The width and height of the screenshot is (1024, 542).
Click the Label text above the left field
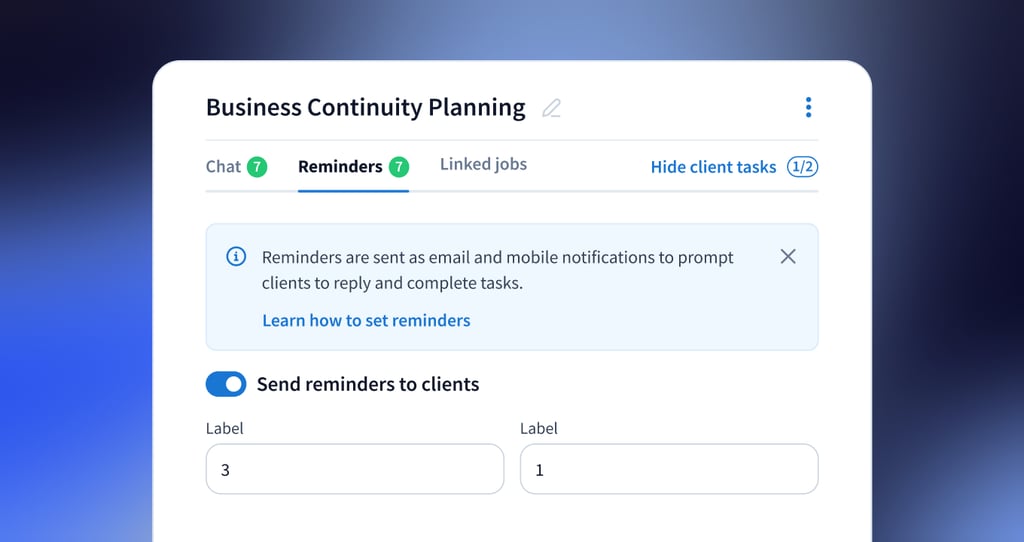[224, 428]
